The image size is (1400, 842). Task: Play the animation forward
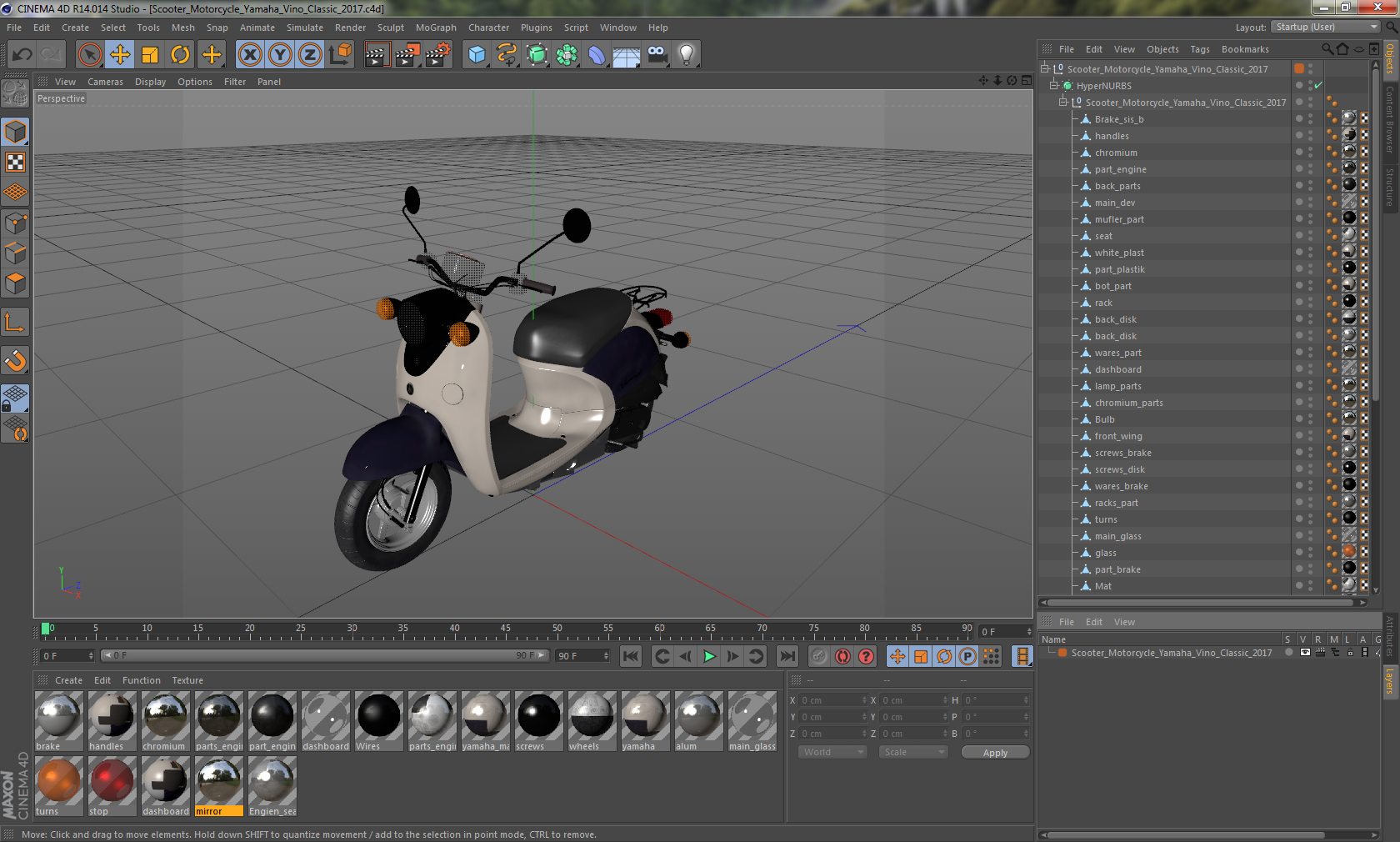[x=709, y=656]
